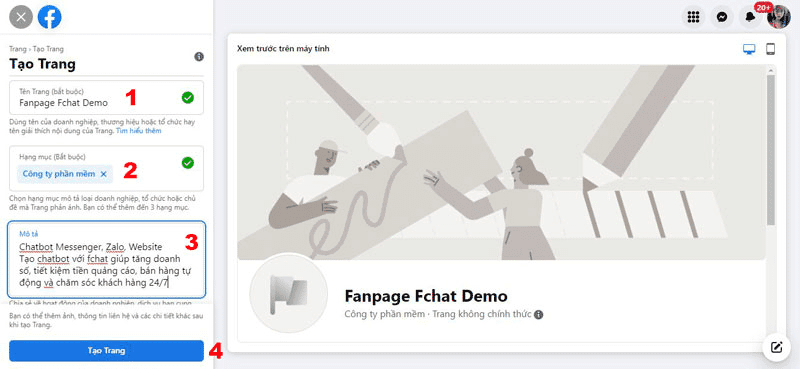Click info icon next to Trang không chính thức

538,314
